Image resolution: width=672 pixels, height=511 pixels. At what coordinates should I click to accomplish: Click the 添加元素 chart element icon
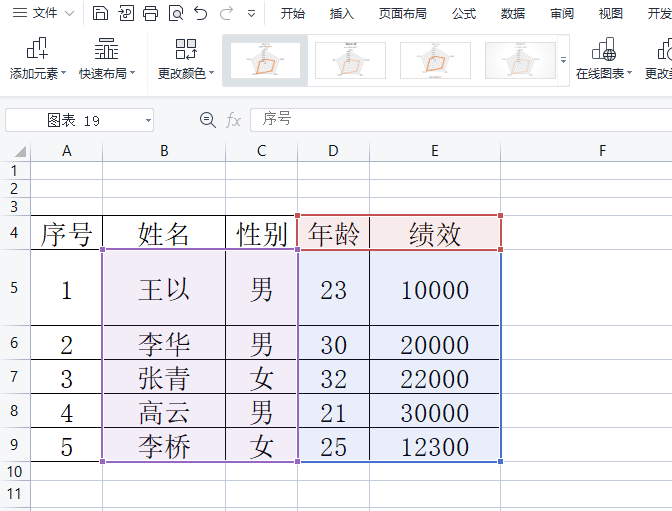[37, 48]
